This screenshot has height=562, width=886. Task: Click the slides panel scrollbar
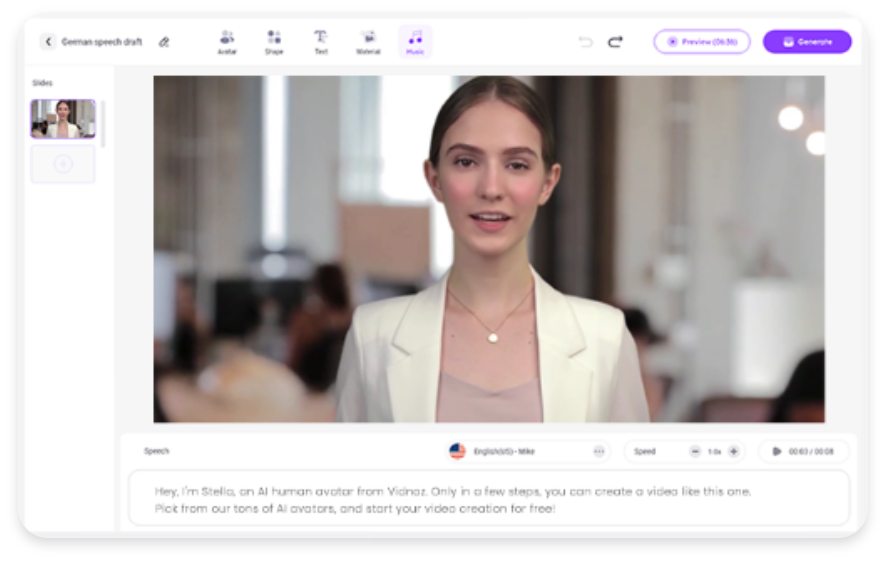pos(103,122)
